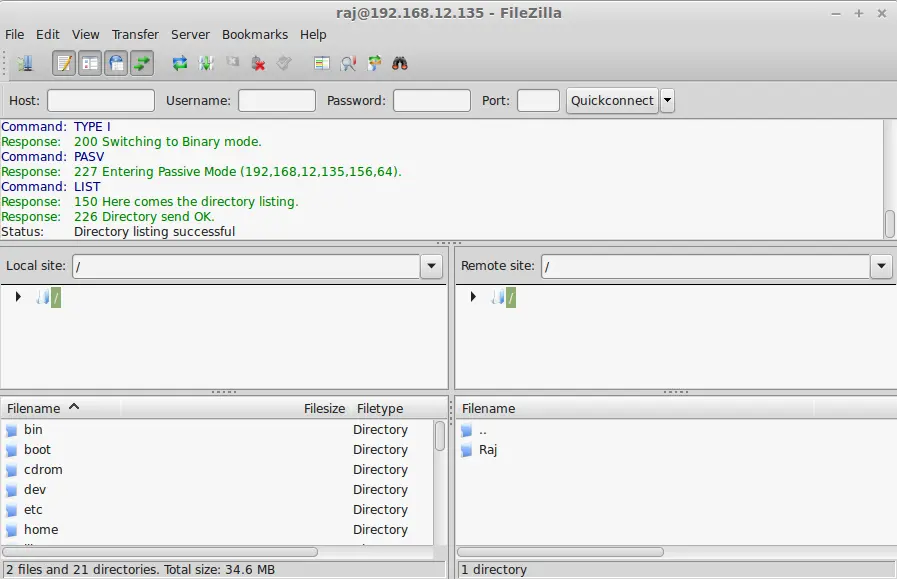Screen dimensions: 897x579
Task: Open the Help menu
Action: (x=313, y=34)
